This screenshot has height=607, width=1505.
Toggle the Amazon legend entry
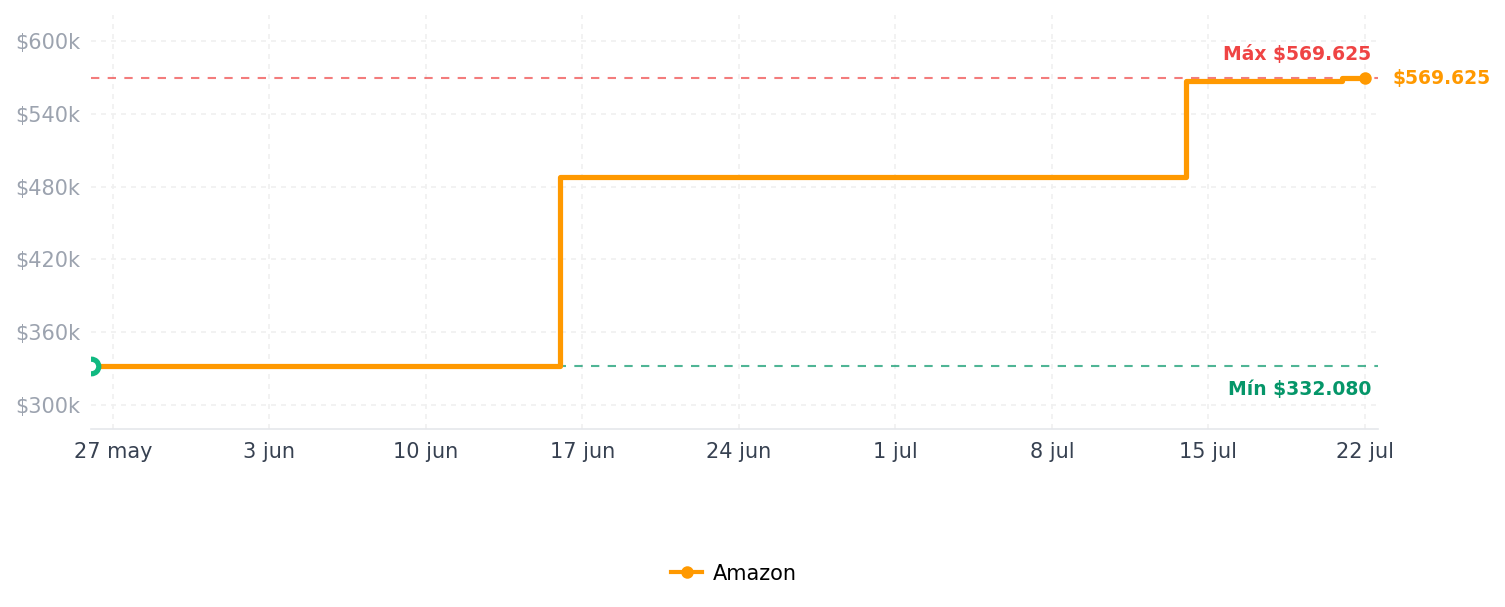pyautogui.click(x=733, y=573)
